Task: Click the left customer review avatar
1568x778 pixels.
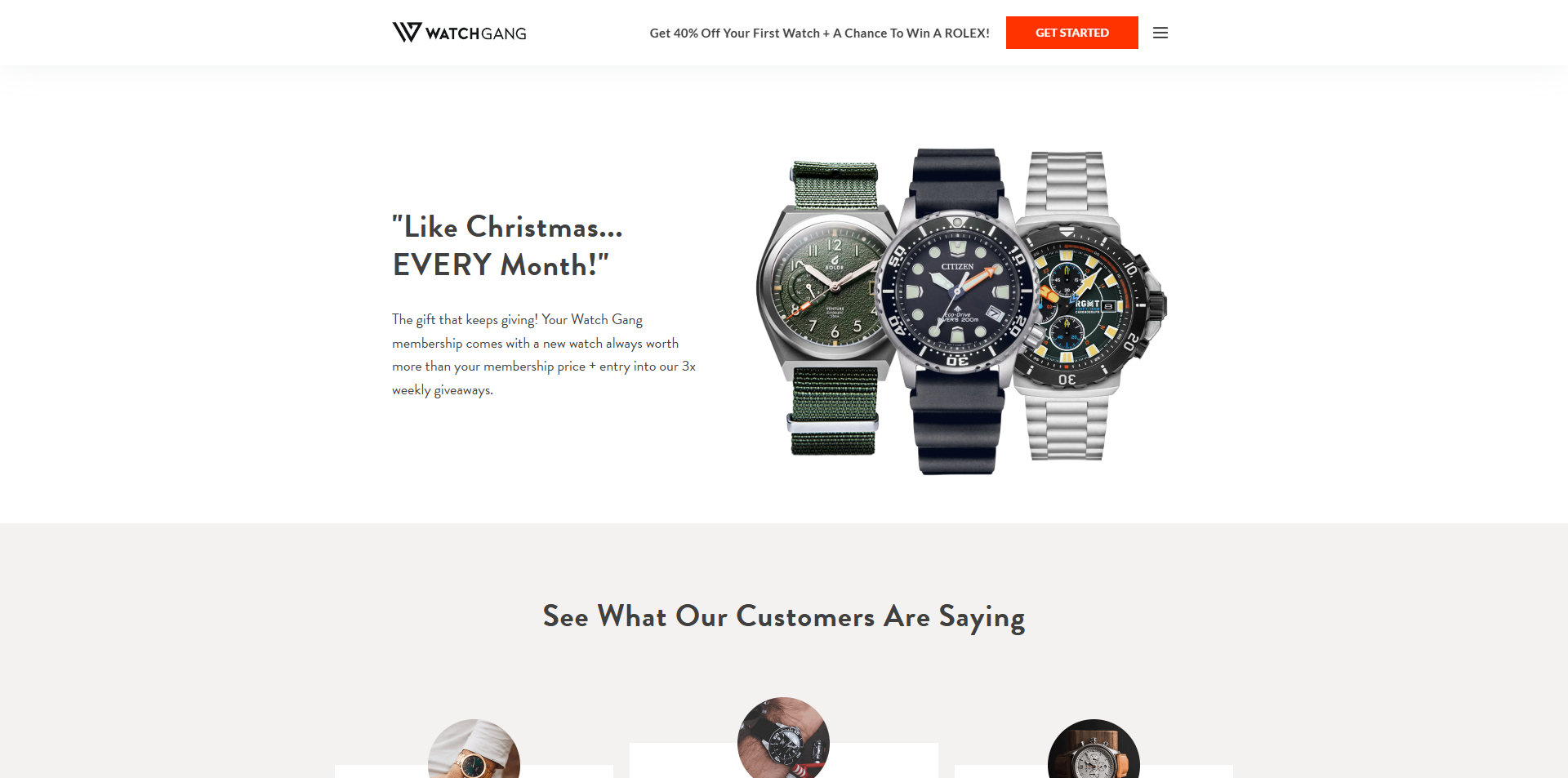Action: click(474, 749)
